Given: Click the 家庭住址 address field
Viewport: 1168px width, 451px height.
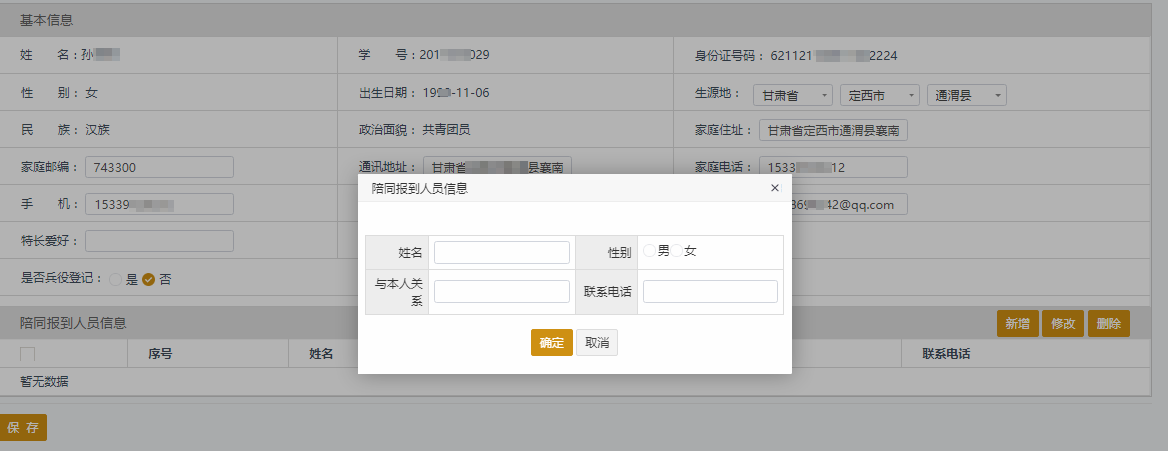Looking at the screenshot, I should 834,130.
